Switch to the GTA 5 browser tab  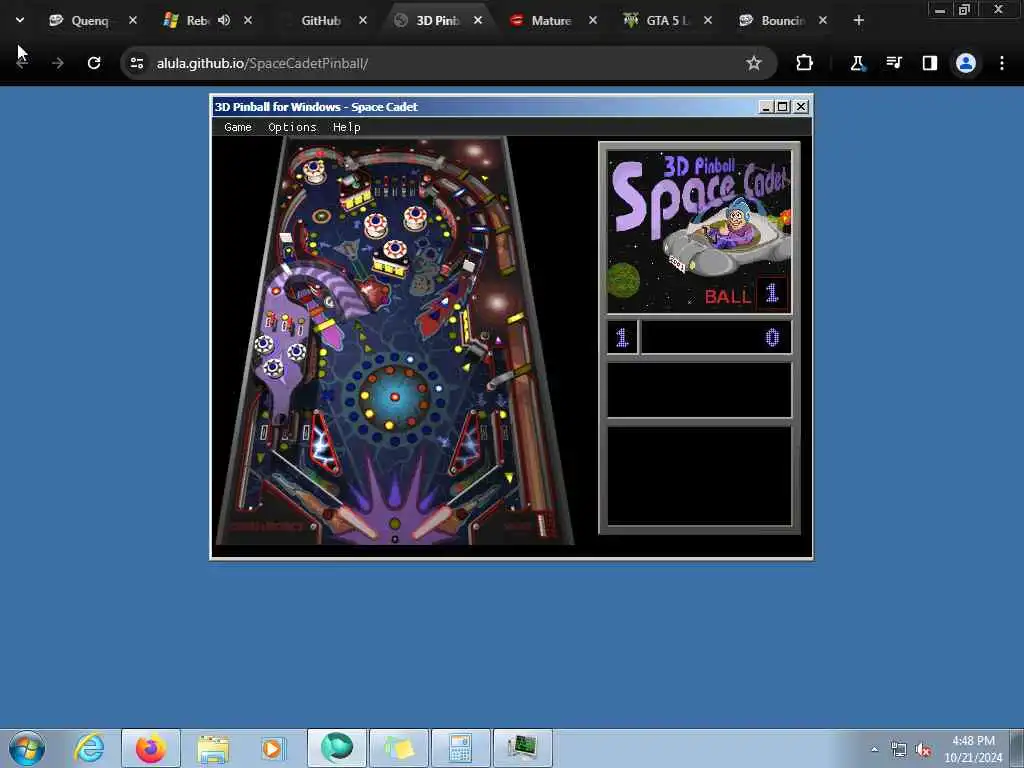click(x=666, y=21)
